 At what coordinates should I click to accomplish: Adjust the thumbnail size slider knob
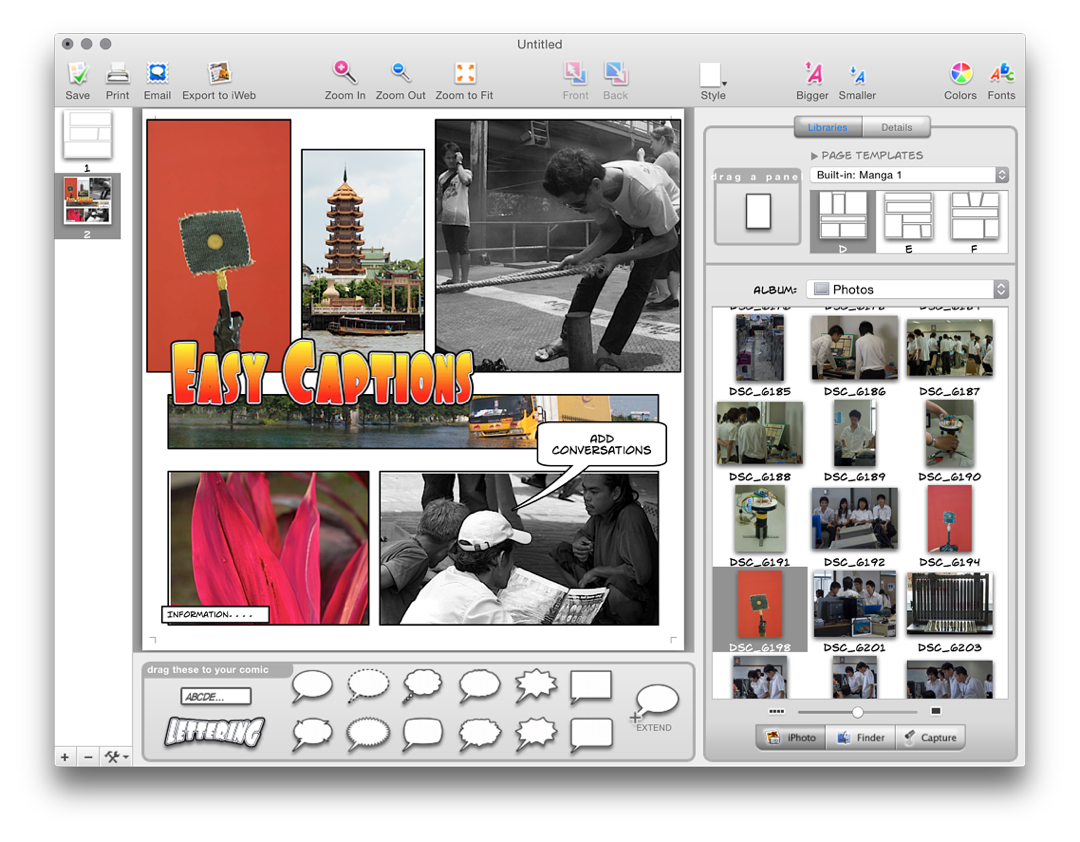[x=857, y=712]
